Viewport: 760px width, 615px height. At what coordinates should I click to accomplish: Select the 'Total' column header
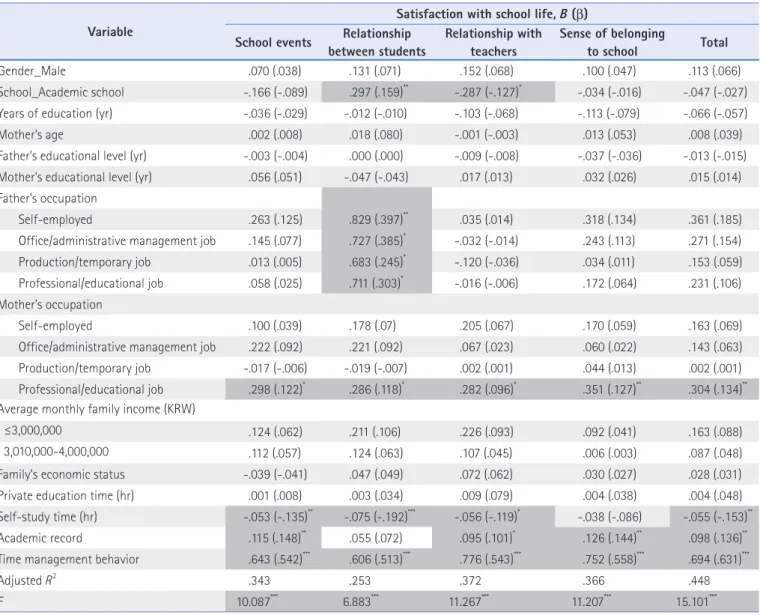tap(714, 43)
